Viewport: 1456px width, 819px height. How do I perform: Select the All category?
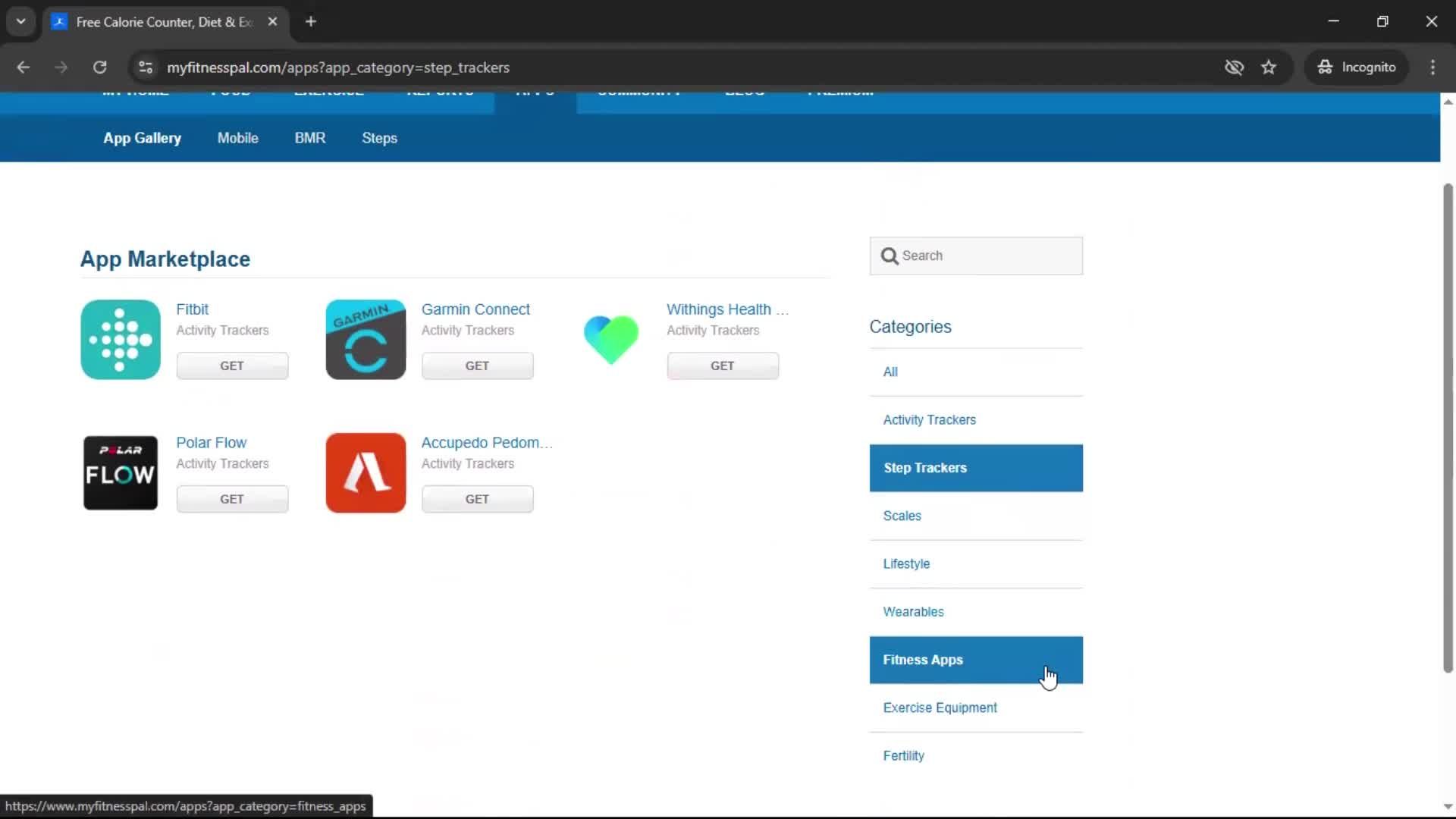[976, 372]
